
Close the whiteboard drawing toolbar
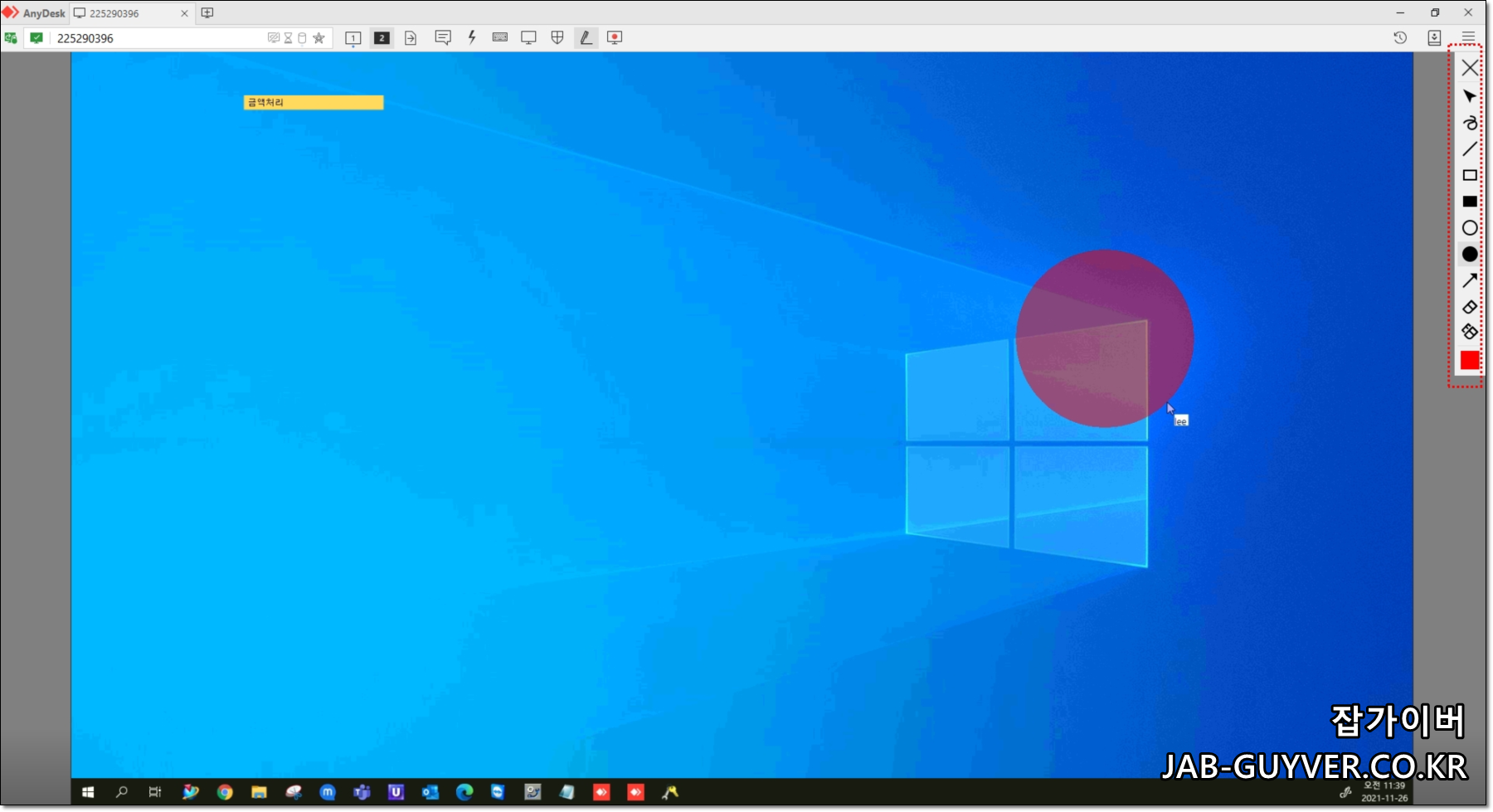tap(1470, 68)
